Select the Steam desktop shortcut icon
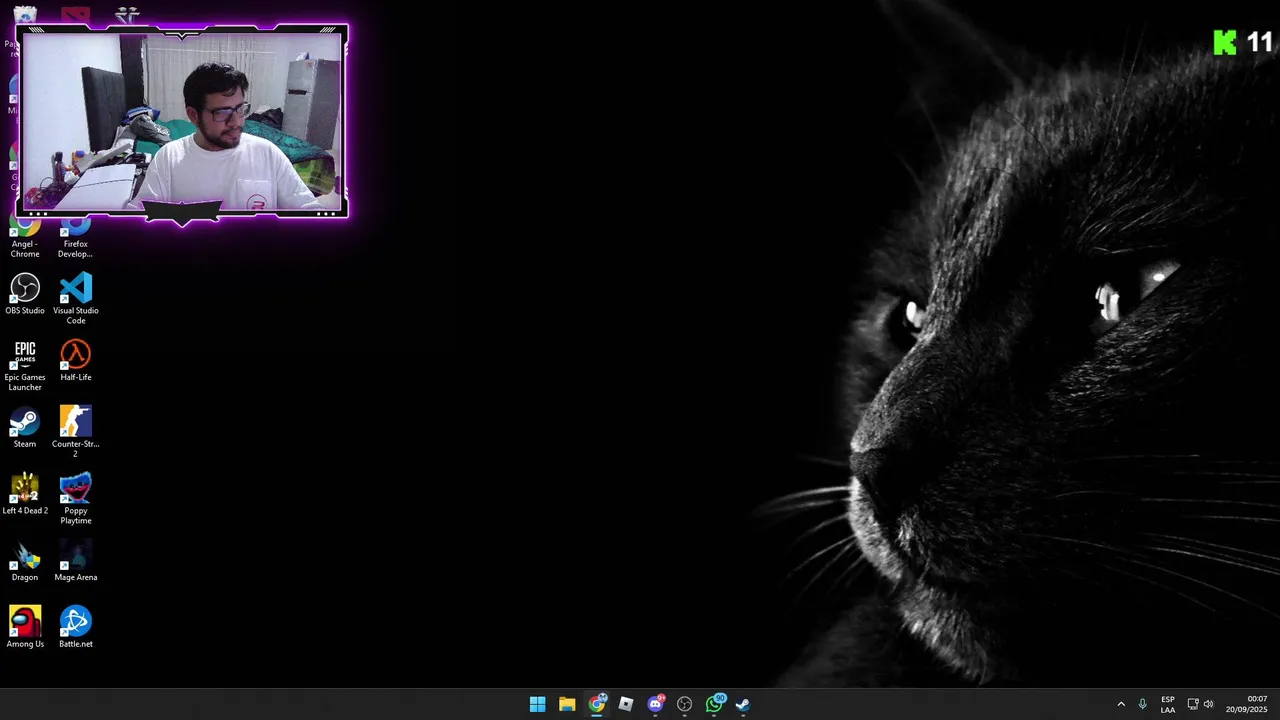Viewport: 1280px width, 720px height. click(25, 428)
